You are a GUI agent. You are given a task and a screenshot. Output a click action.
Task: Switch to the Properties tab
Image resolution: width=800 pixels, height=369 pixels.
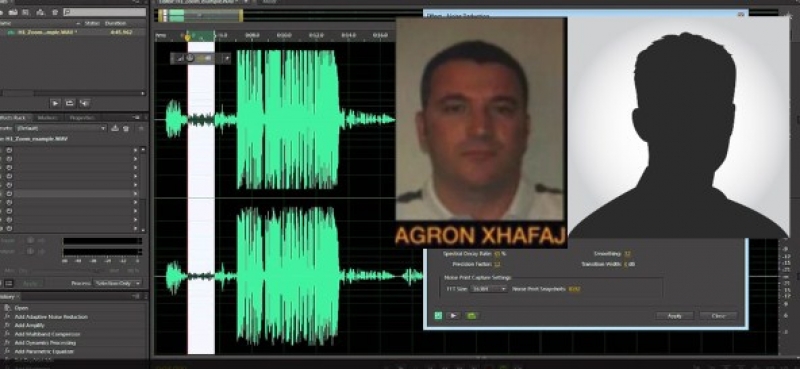tap(82, 118)
